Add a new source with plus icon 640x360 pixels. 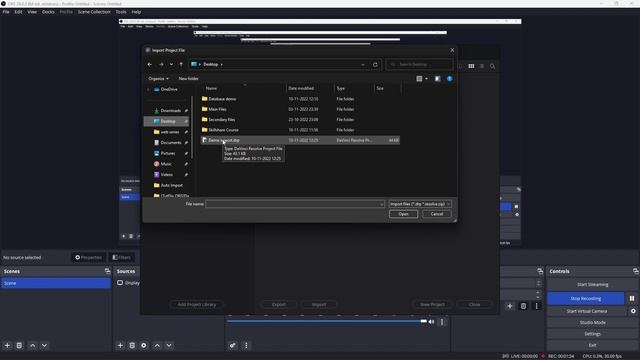pyautogui.click(x=120, y=345)
